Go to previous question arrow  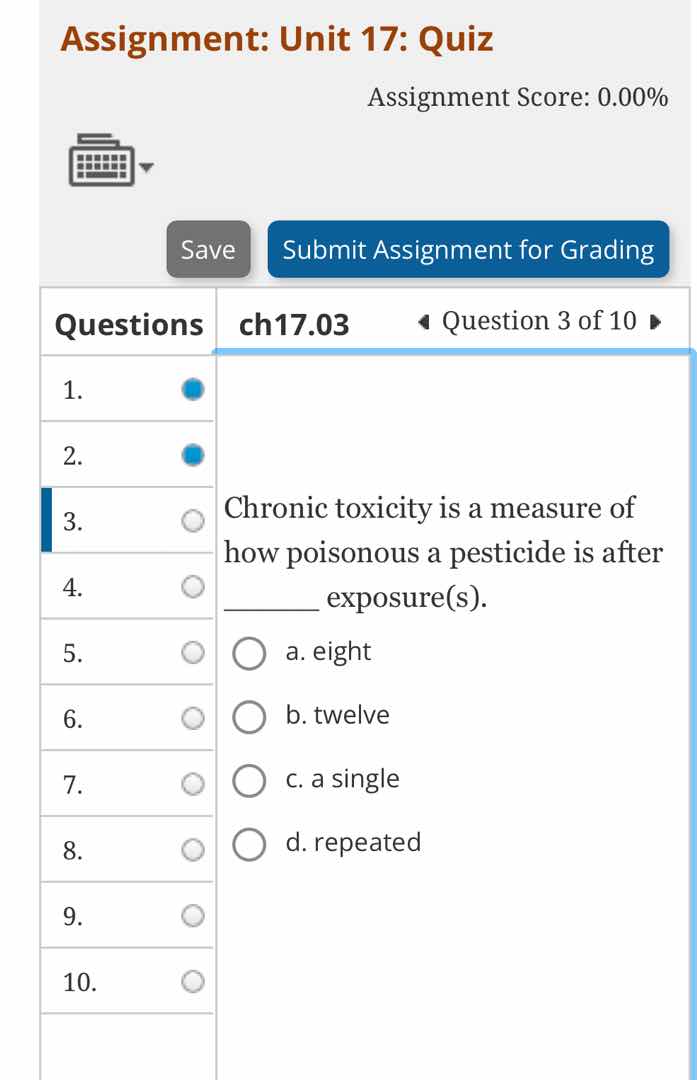pyautogui.click(x=425, y=322)
